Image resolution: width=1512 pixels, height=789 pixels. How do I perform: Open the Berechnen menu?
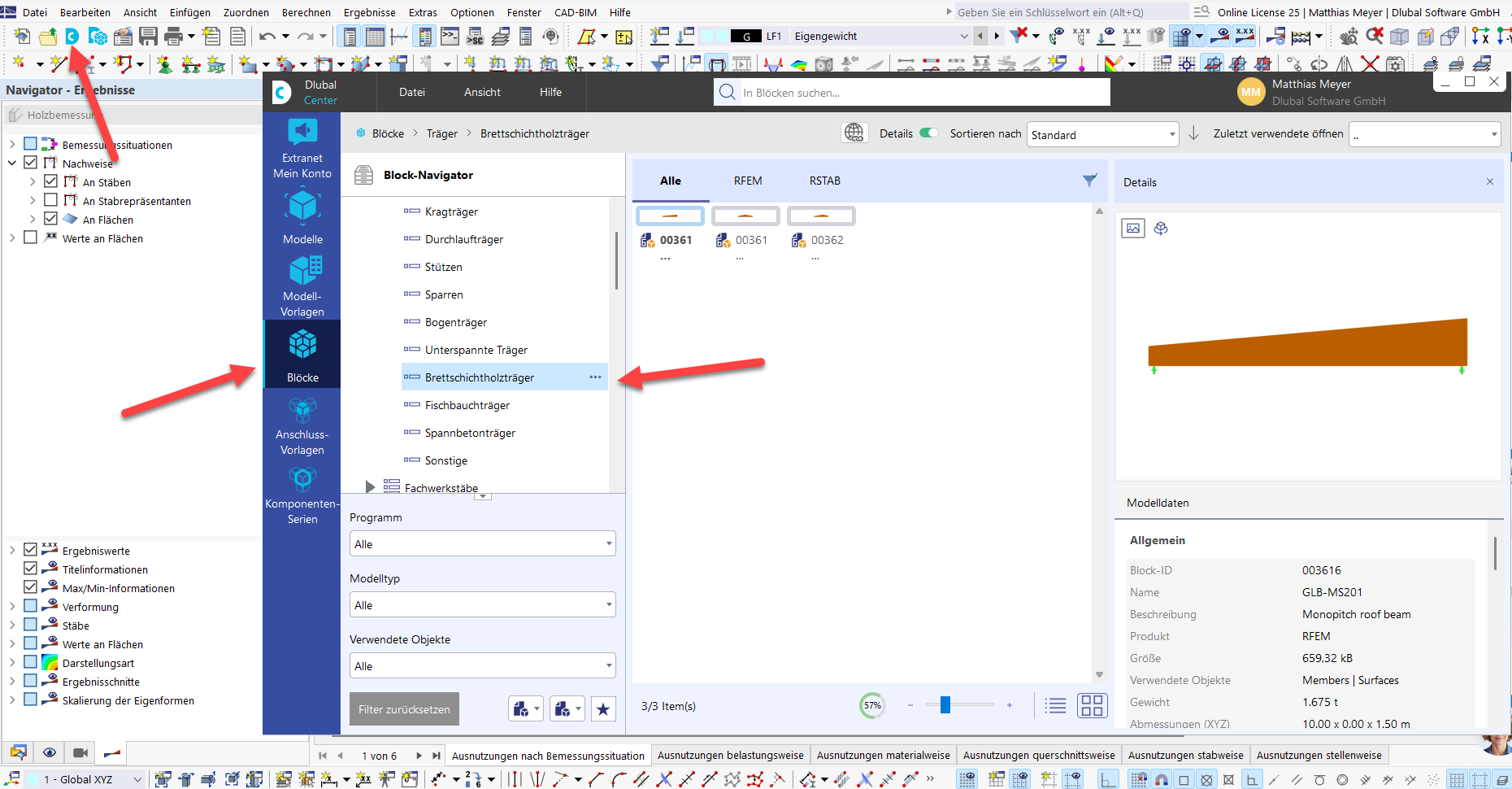[306, 12]
